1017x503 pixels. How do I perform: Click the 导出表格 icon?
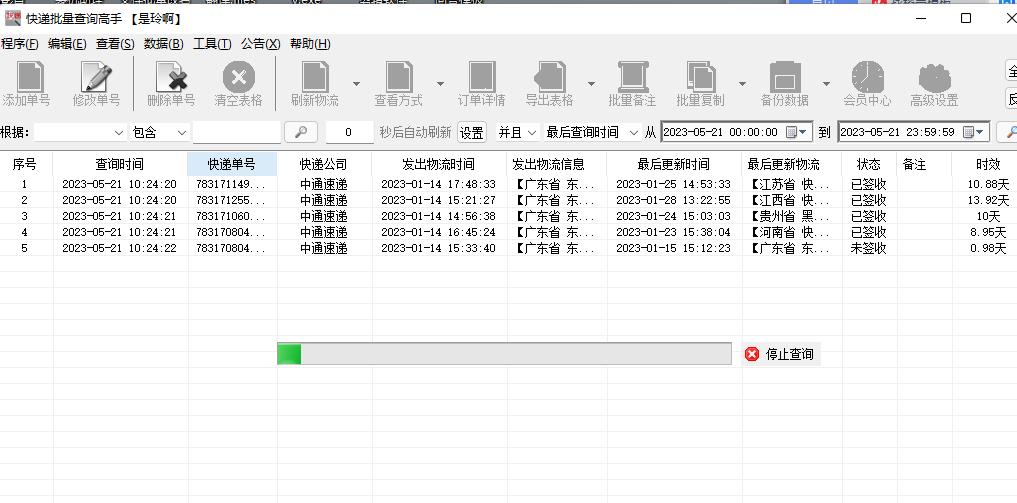[x=550, y=77]
